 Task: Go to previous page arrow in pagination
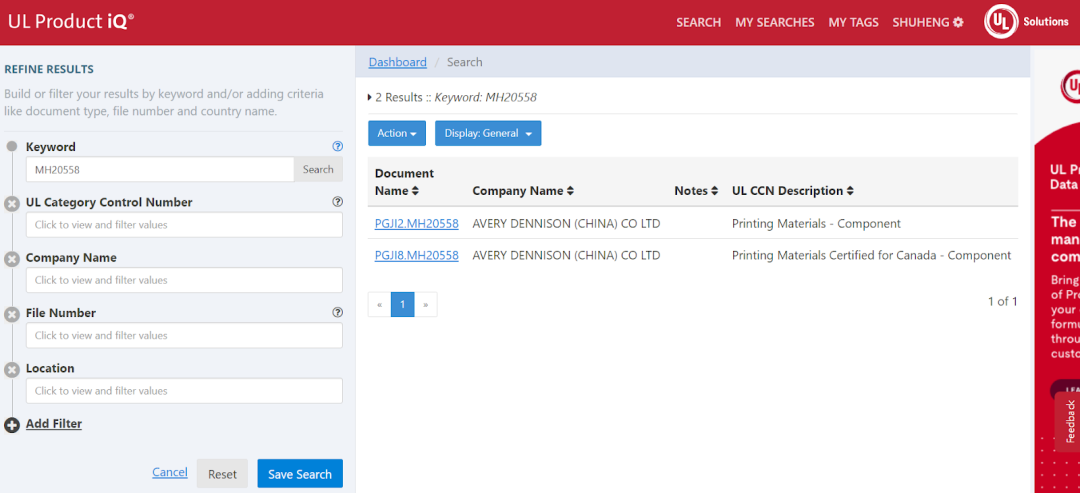pyautogui.click(x=380, y=304)
